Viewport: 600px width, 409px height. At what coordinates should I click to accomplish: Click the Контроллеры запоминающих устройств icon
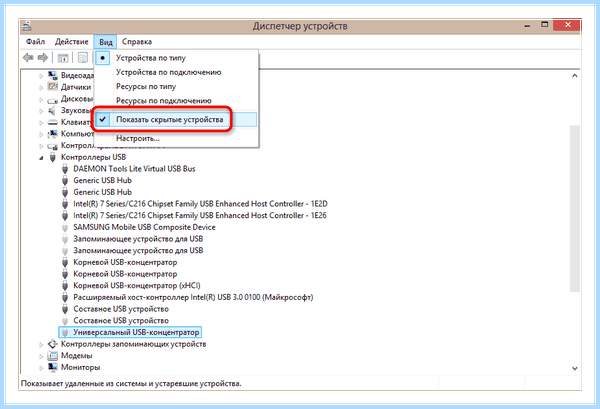(x=52, y=344)
